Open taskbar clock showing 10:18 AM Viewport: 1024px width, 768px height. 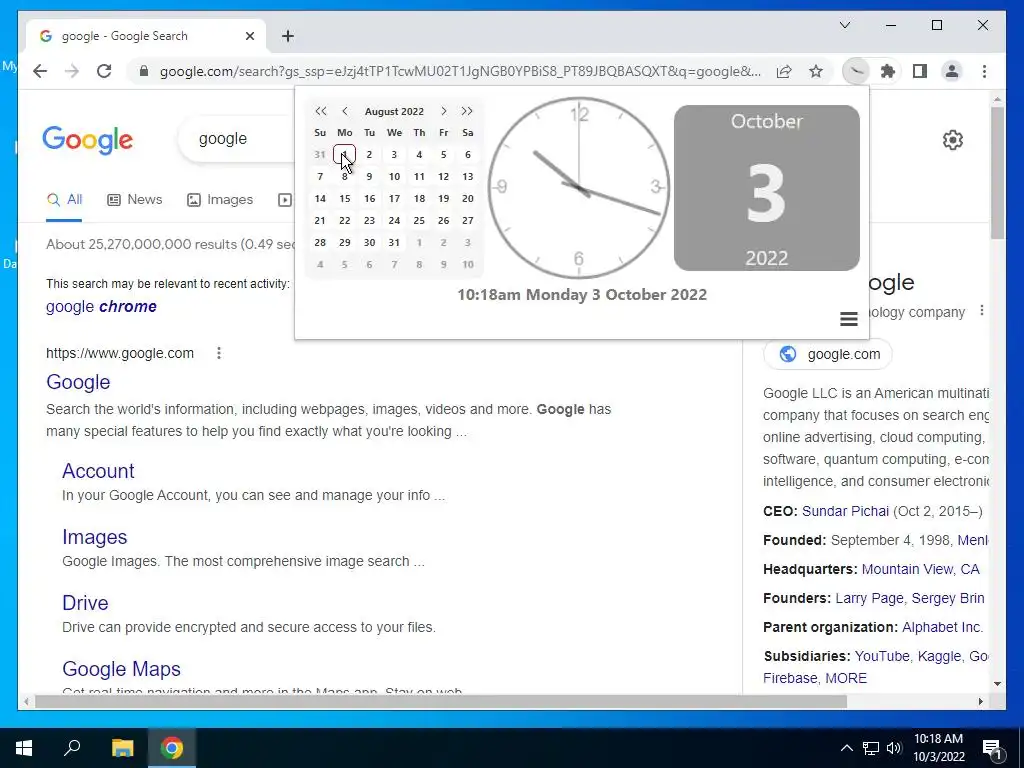pyautogui.click(x=938, y=748)
